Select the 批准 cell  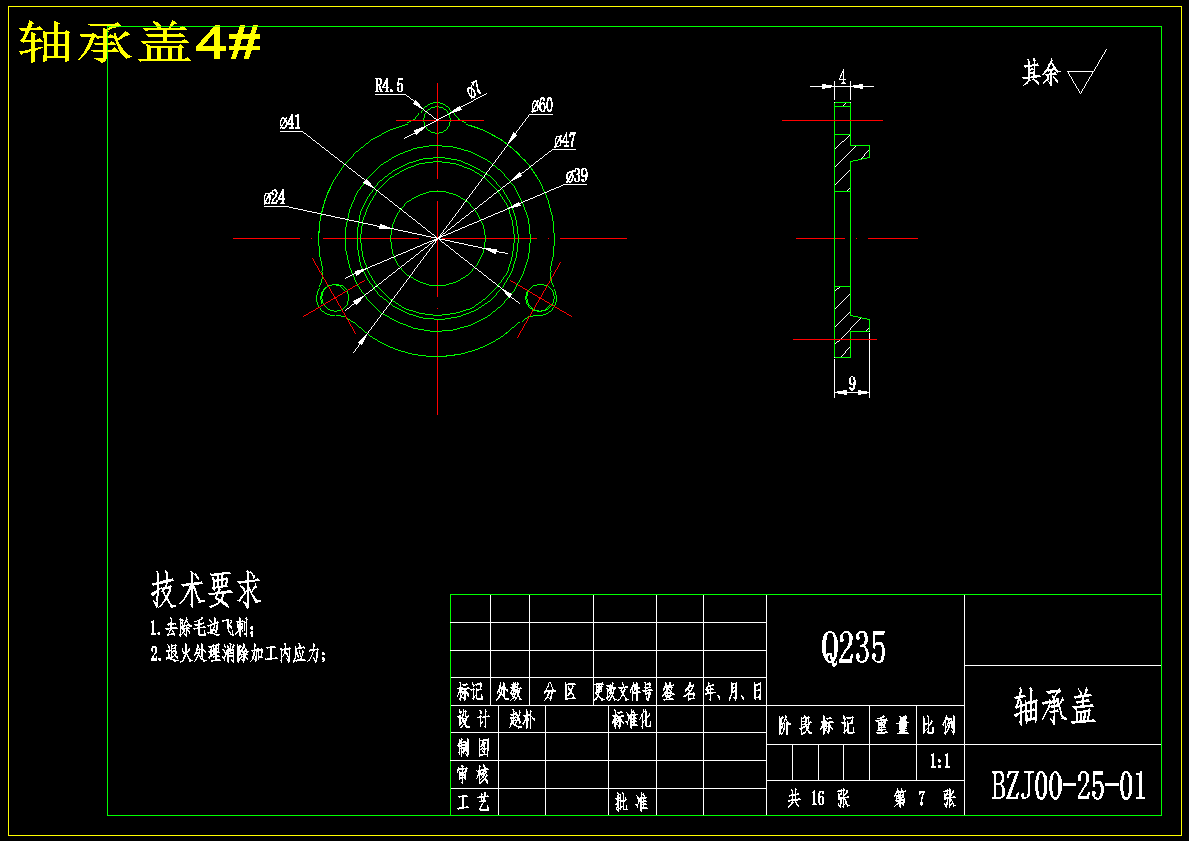pos(632,802)
